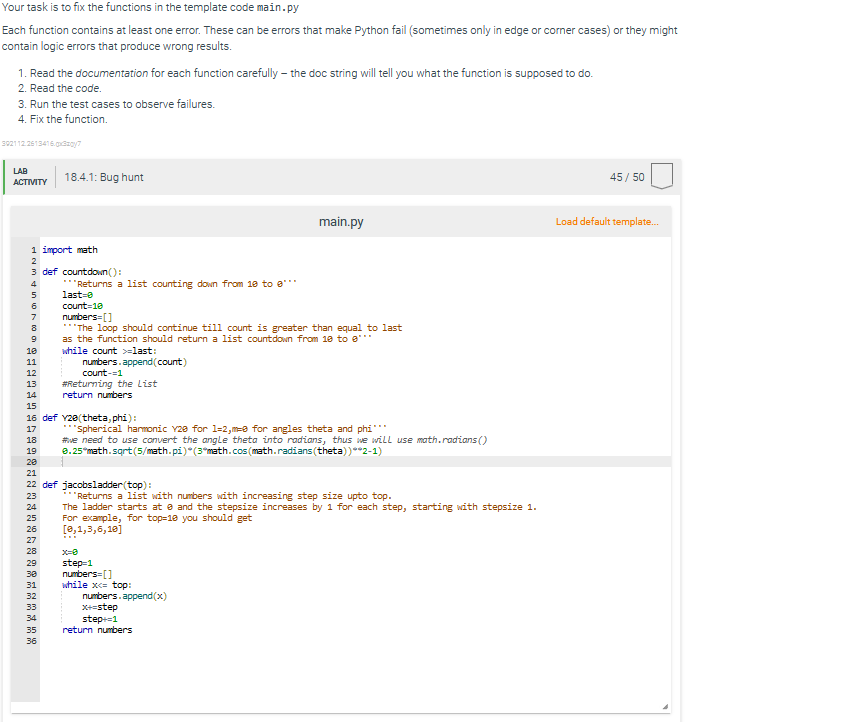This screenshot has width=856, height=722.
Task: Click the while count >=last: line
Action: tap(109, 351)
